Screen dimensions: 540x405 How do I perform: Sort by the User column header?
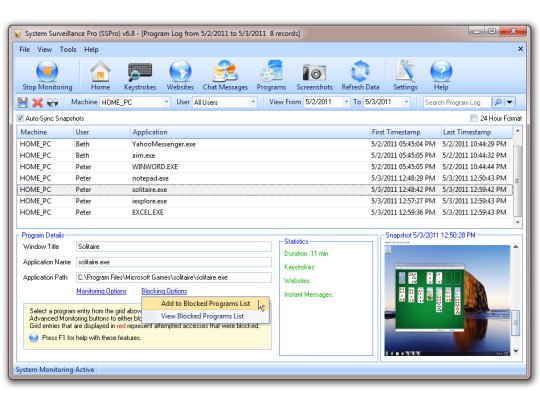102,132
